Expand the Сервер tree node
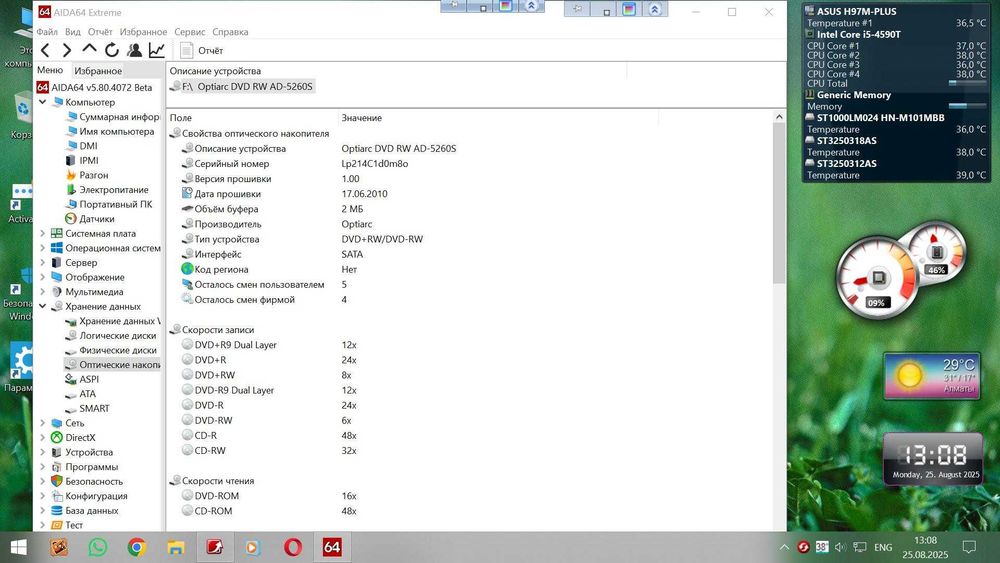This screenshot has width=1000, height=563. pos(43,263)
